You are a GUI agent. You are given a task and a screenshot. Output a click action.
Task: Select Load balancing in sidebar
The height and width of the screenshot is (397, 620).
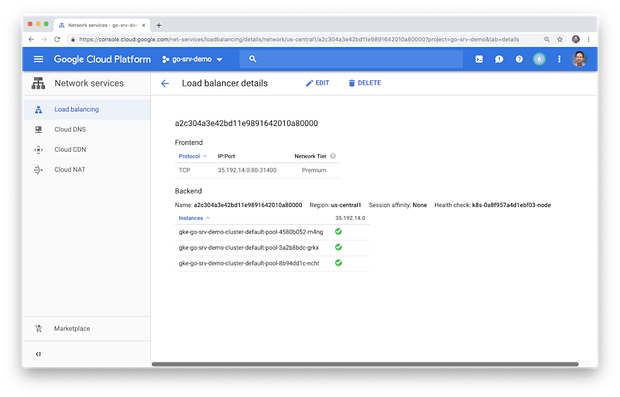point(87,110)
